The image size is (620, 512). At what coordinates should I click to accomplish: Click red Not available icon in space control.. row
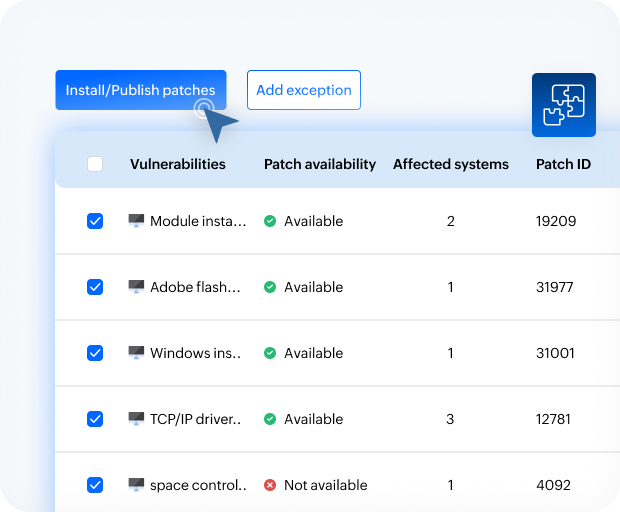tap(270, 485)
